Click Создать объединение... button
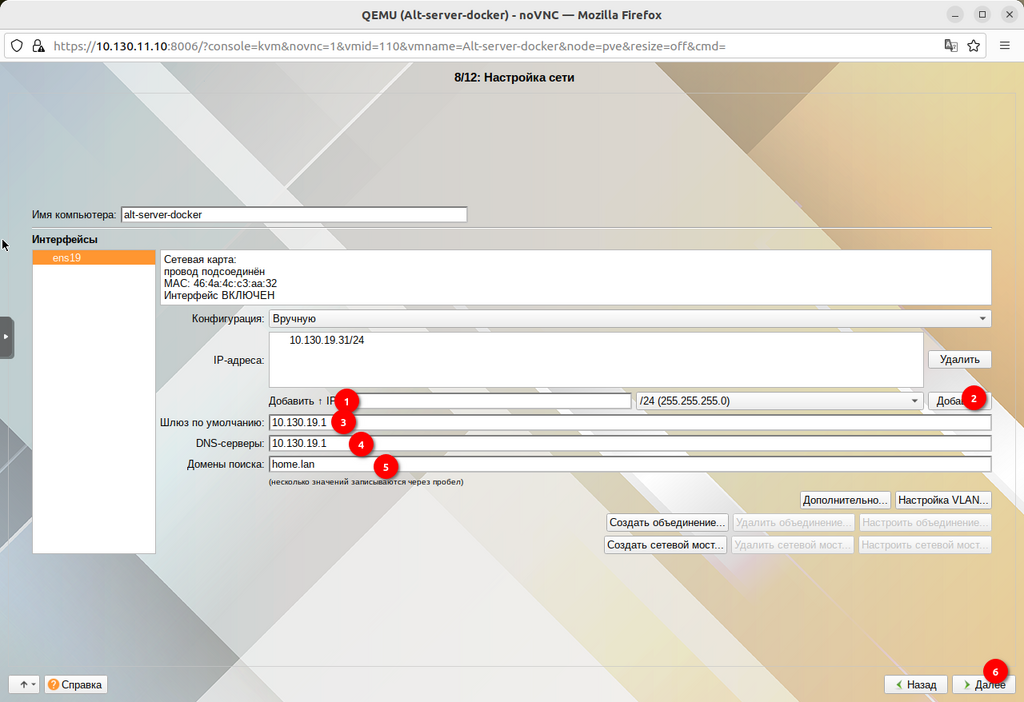The image size is (1024, 702). 667,523
